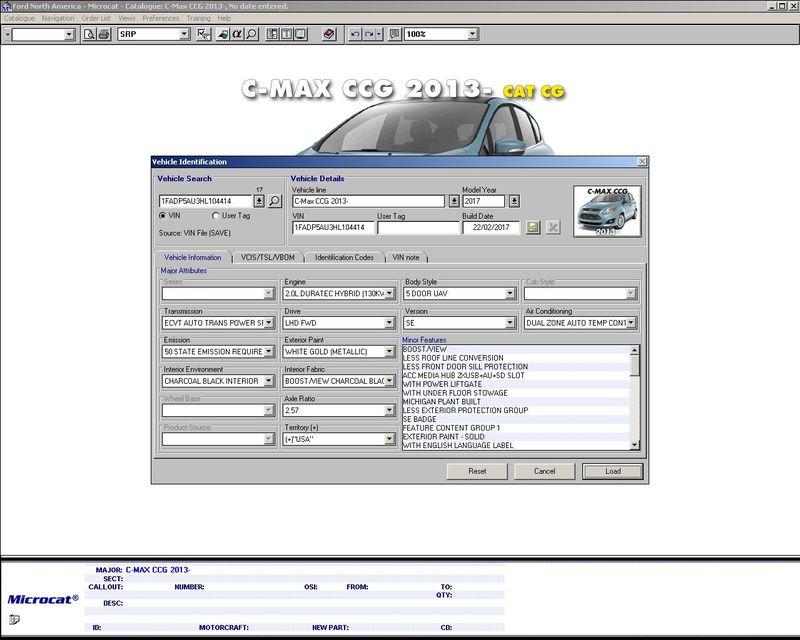Click the Microcat small icon at bottom left
Image resolution: width=800 pixels, height=640 pixels.
pyautogui.click(x=14, y=620)
